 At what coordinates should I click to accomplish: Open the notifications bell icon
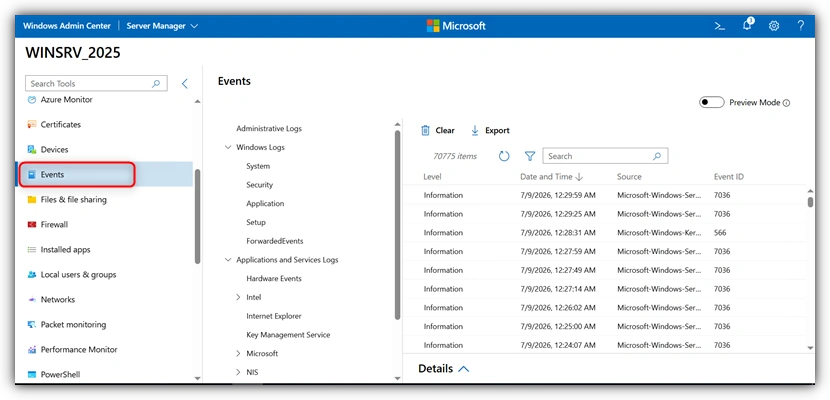[x=747, y=25]
